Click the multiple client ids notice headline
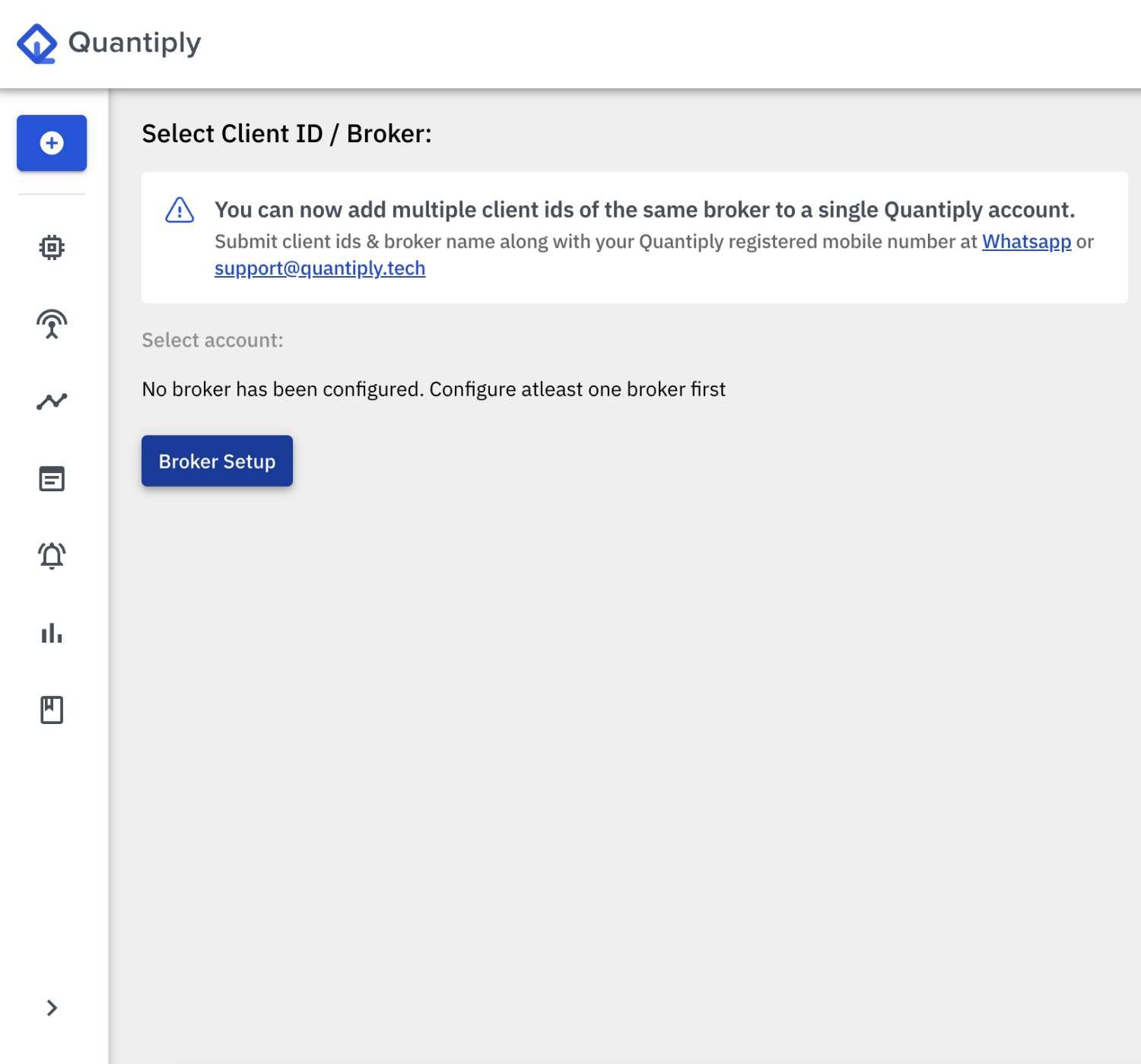The width and height of the screenshot is (1141, 1064). point(644,210)
